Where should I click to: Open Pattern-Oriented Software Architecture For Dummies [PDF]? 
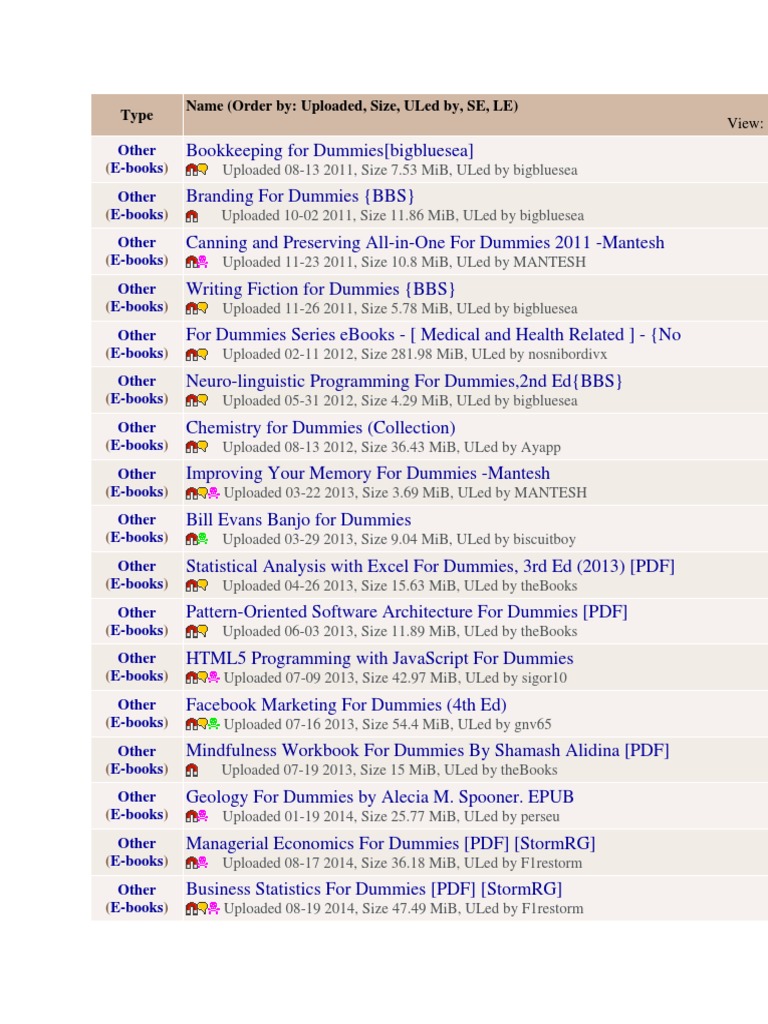point(407,612)
